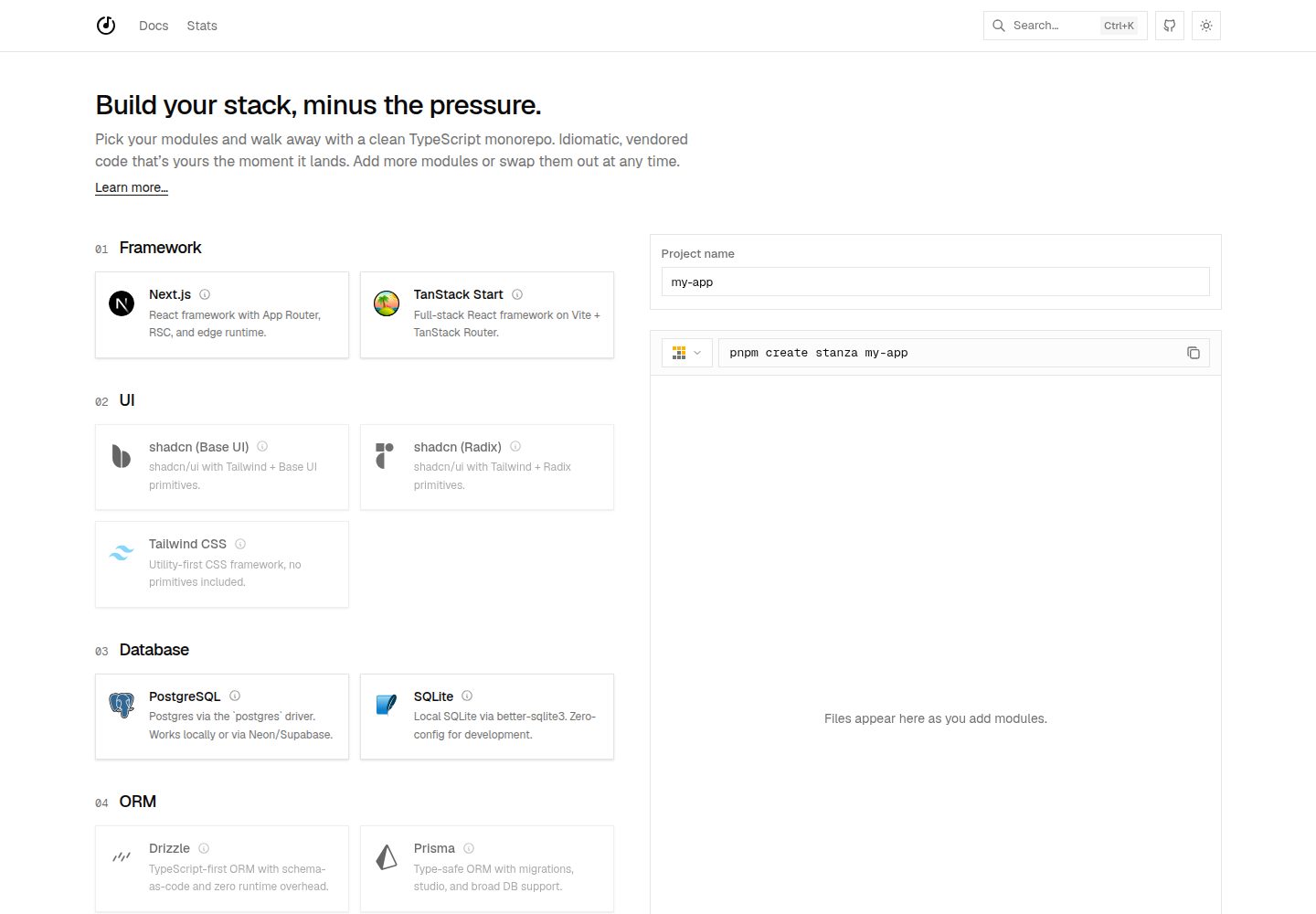Show info for shadcn (Radix)

pos(515,446)
